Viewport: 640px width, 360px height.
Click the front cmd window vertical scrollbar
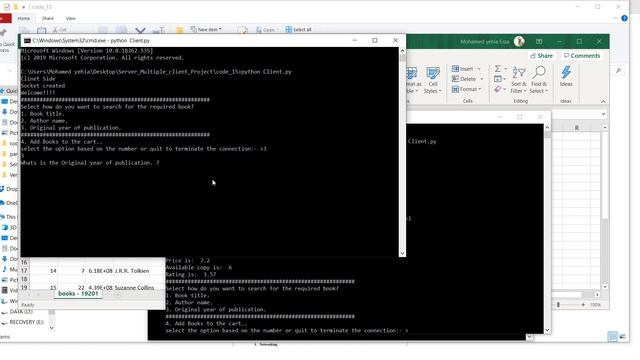click(x=402, y=153)
